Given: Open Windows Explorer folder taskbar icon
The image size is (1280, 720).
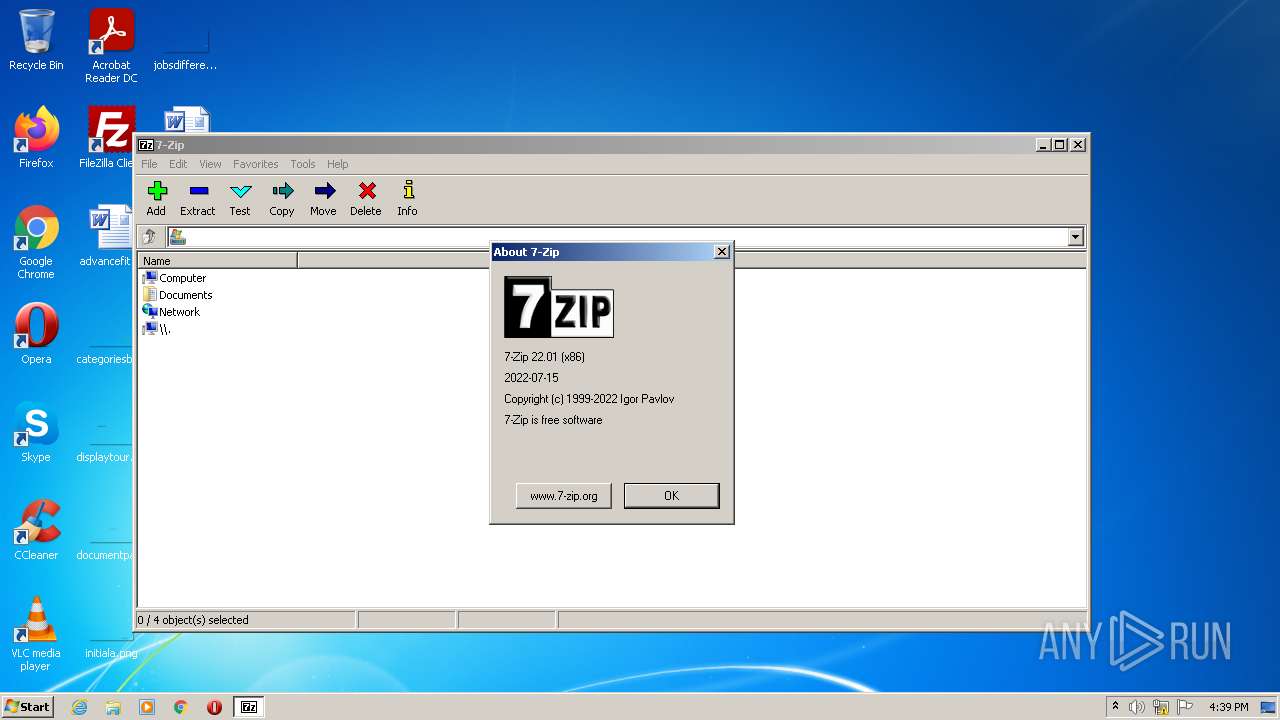Looking at the screenshot, I should [x=113, y=707].
